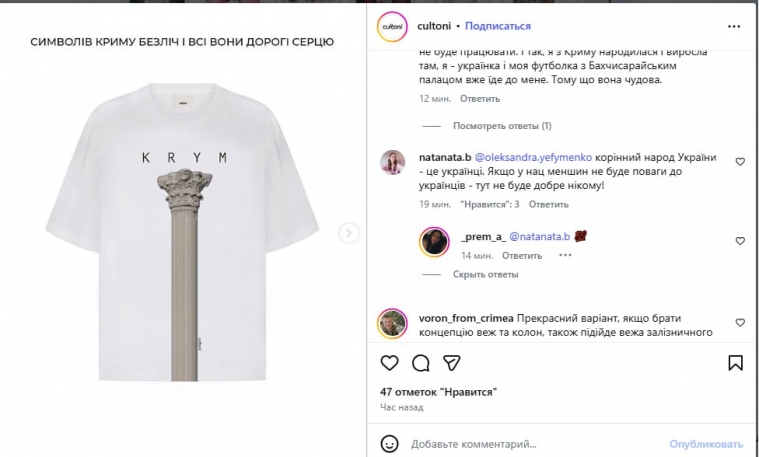Go to the next photo with the arrow
759x457 pixels.
pos(349,233)
